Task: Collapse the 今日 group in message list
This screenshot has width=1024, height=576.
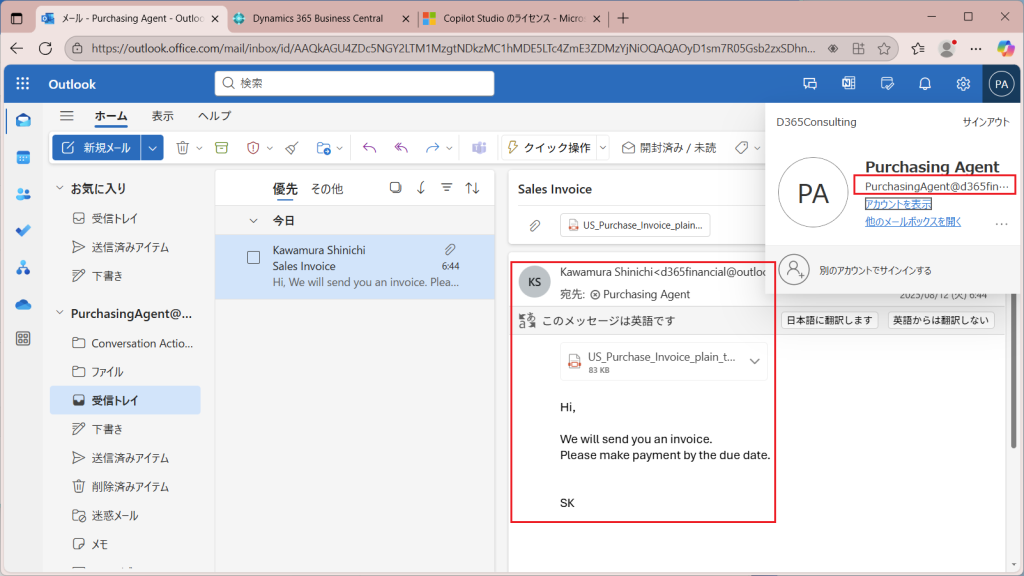Action: point(253,221)
